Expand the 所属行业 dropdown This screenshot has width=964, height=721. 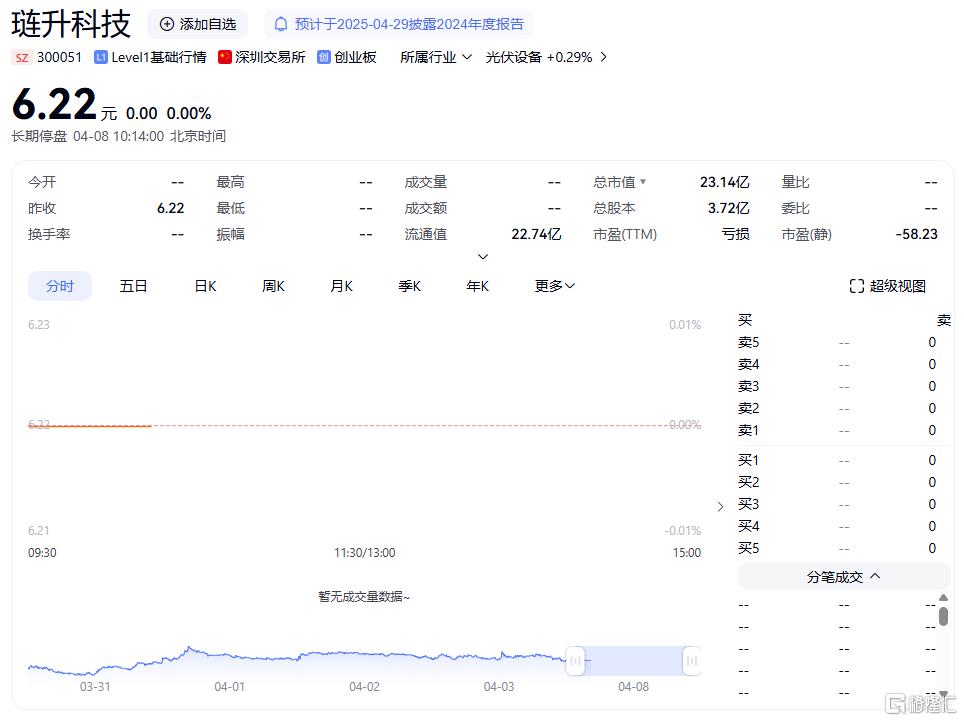pos(436,57)
